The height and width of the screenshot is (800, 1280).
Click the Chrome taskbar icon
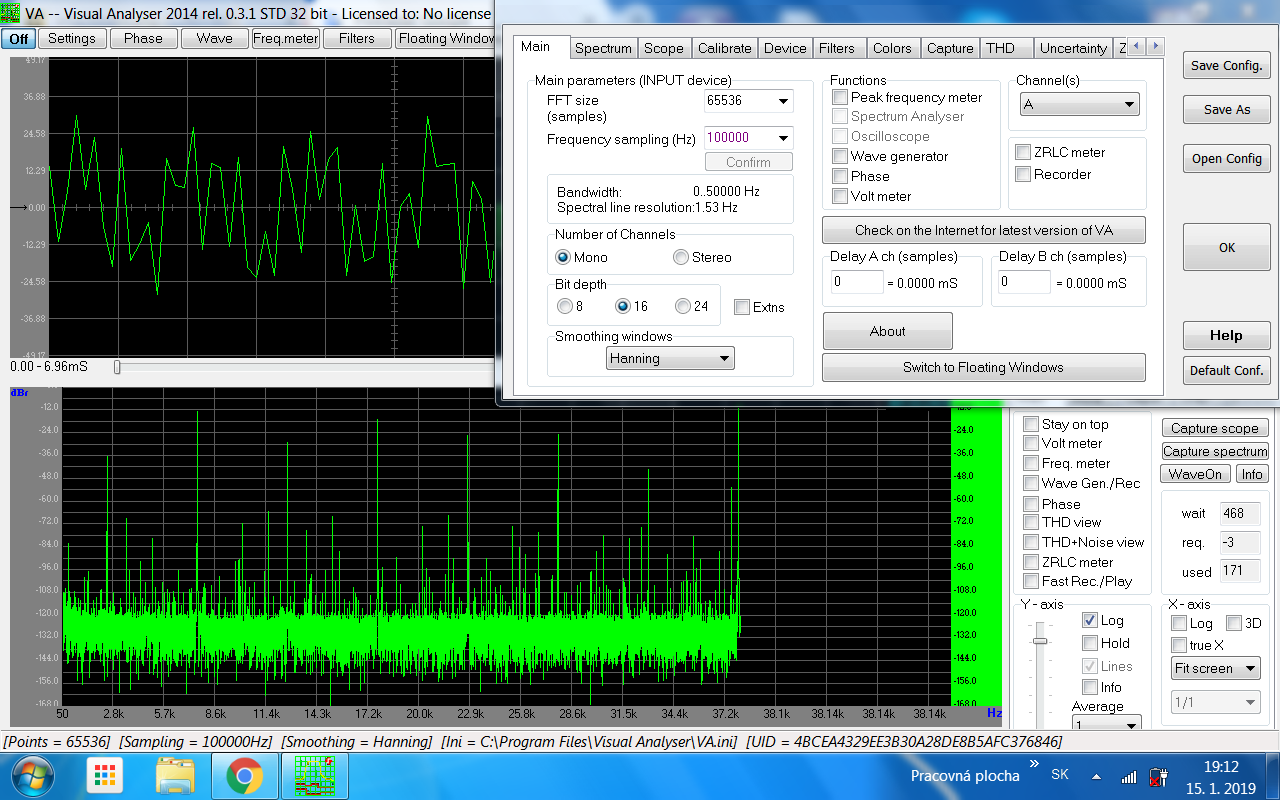pos(244,776)
